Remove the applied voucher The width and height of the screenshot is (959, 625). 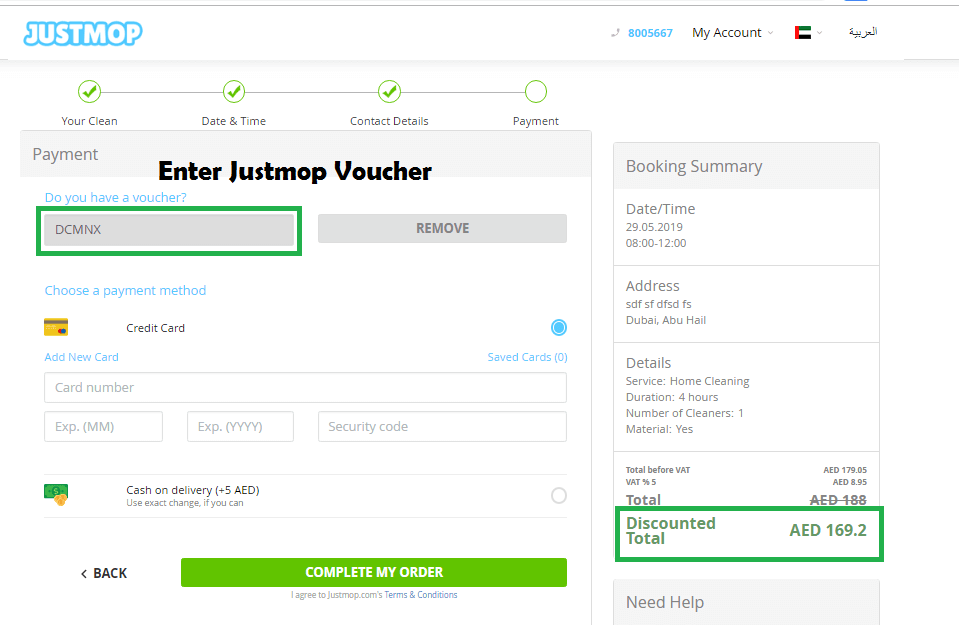point(442,228)
